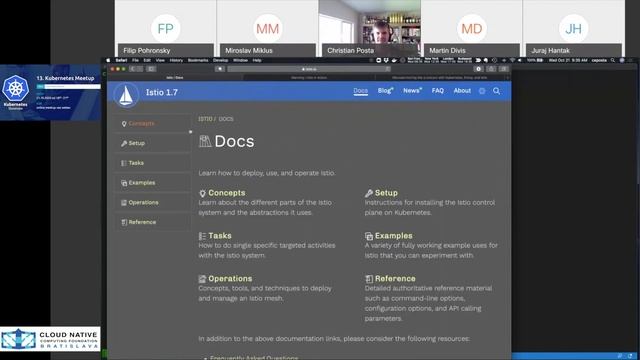Select Martin Divis participant tile
The width and height of the screenshot is (640, 360).
pyautogui.click(x=471, y=29)
